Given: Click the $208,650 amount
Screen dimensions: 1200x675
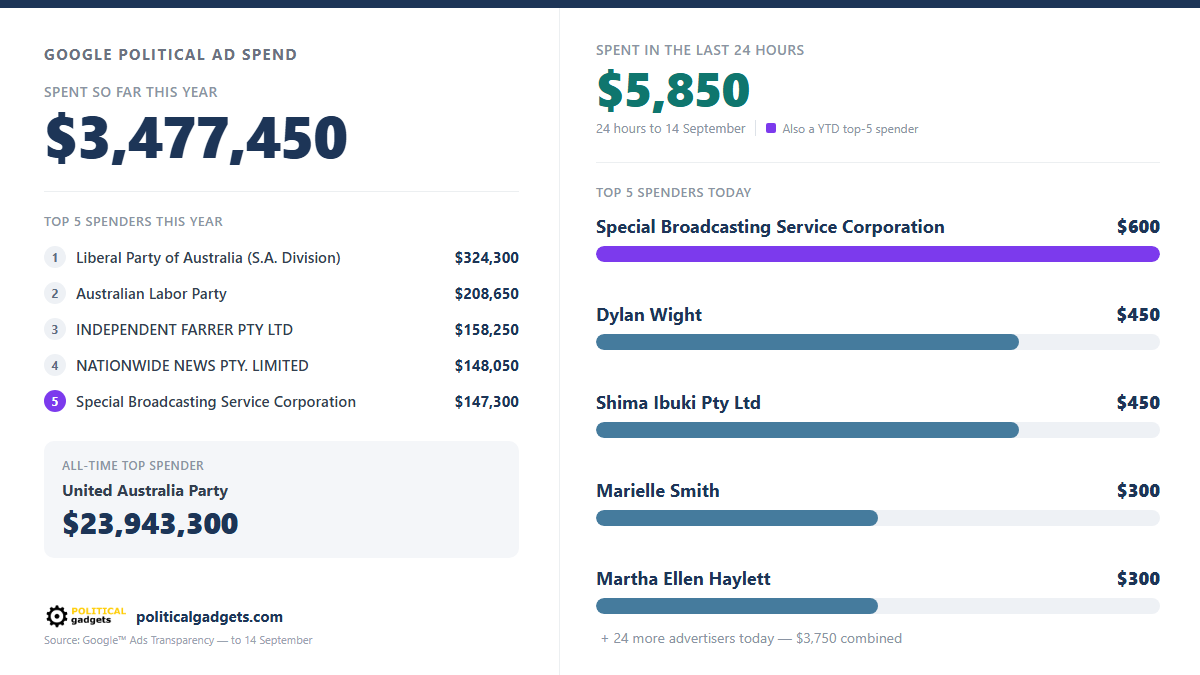Looking at the screenshot, I should (x=487, y=294).
